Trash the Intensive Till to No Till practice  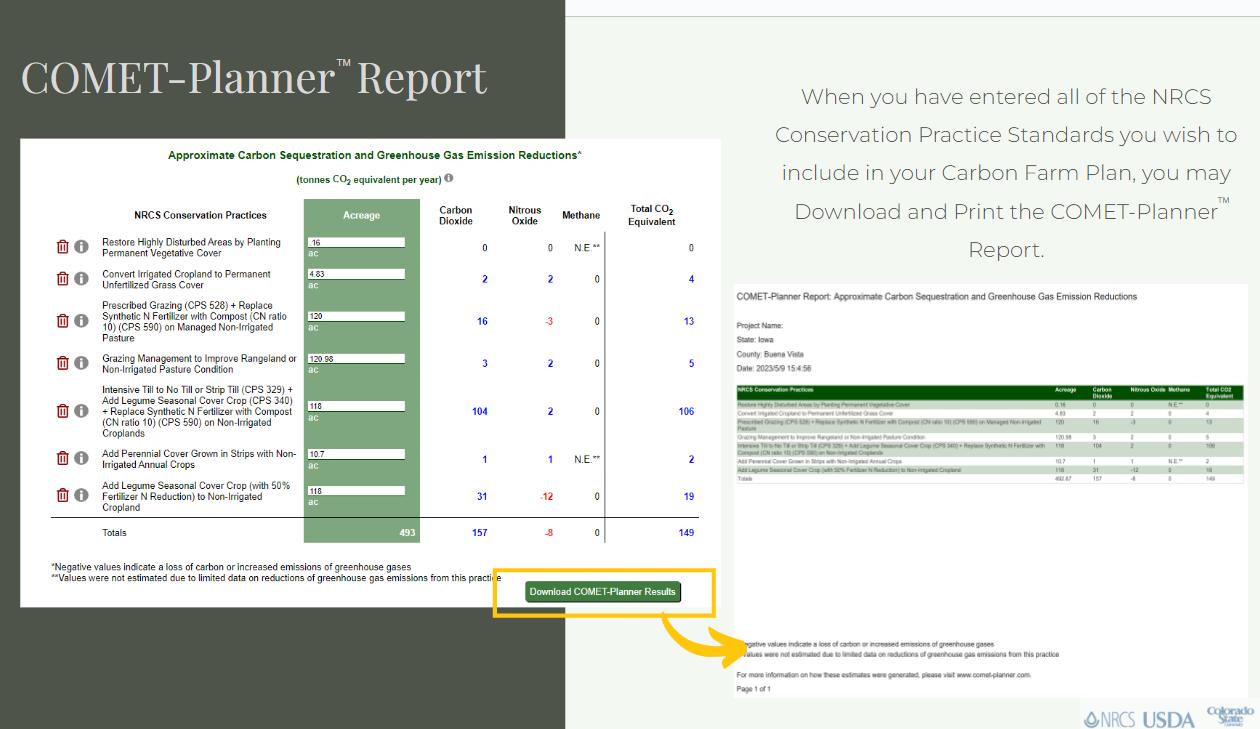62,411
